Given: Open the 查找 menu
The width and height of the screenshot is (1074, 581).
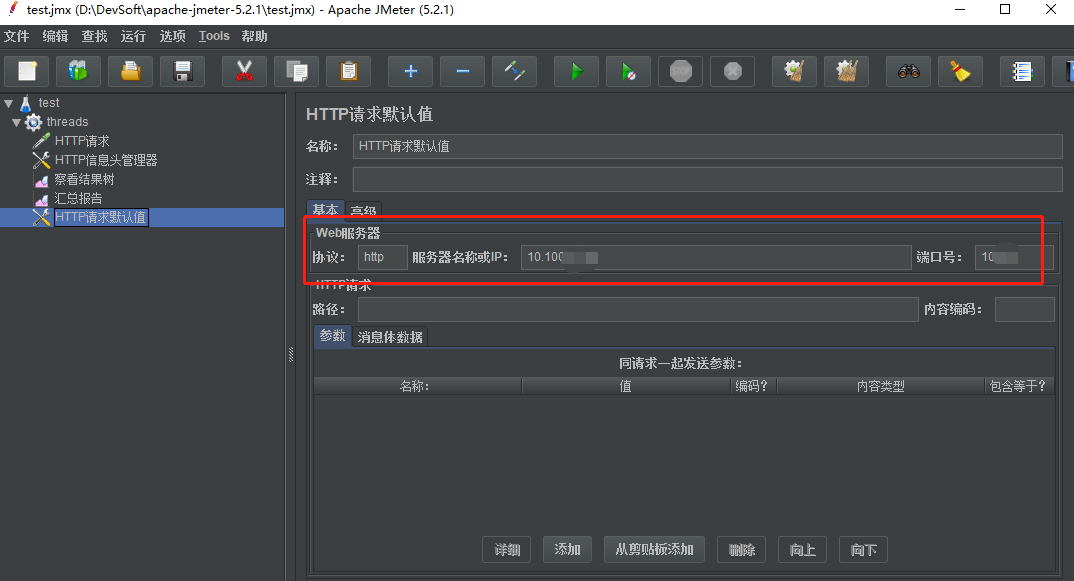Looking at the screenshot, I should tap(95, 36).
